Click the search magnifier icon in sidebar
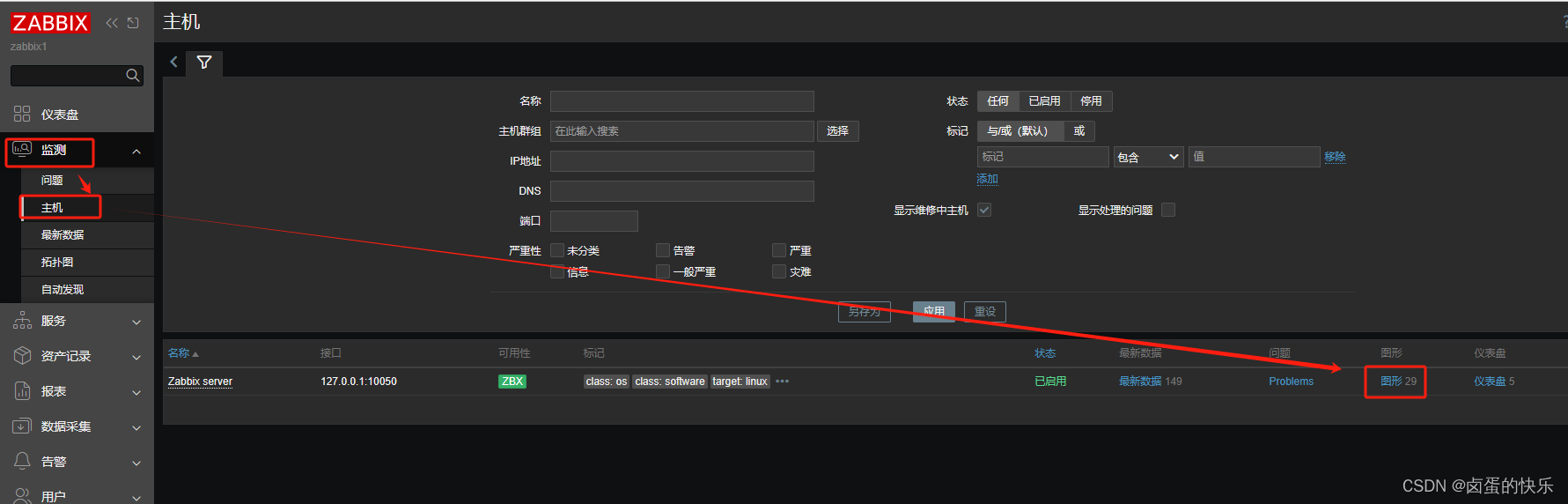 coord(133,76)
